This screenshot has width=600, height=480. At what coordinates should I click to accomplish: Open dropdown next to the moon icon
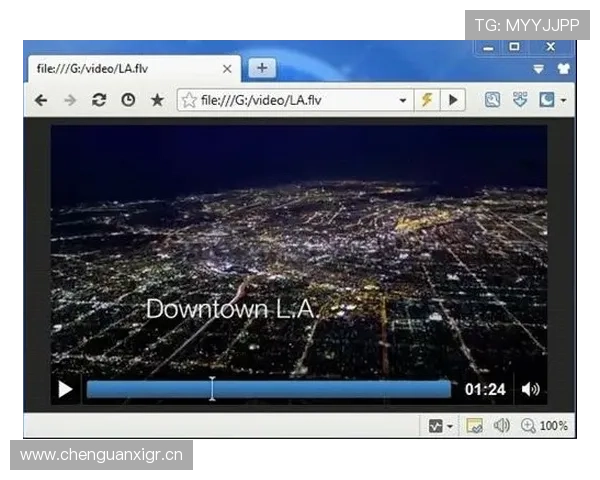coord(563,100)
